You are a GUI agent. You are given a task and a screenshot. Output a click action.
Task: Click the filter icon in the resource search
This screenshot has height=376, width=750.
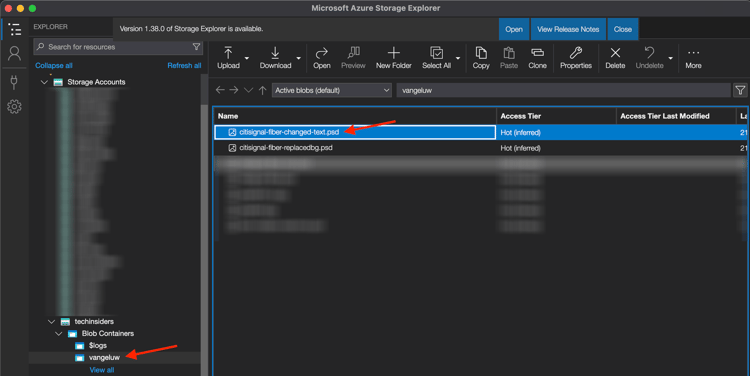click(196, 47)
